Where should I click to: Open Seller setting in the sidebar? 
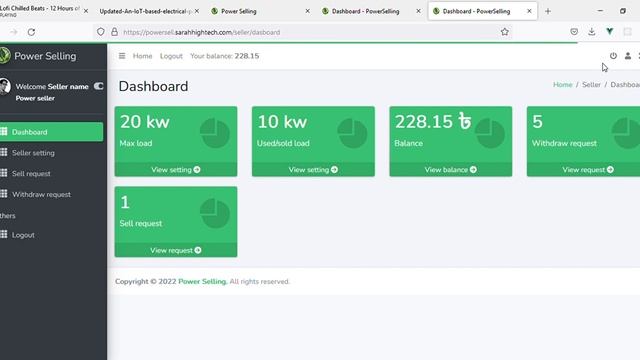tap(51, 153)
